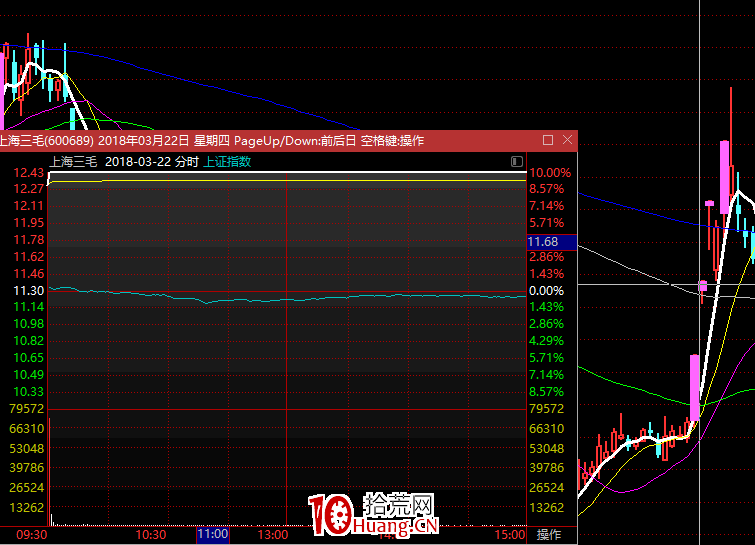Click the 8.57% red percentage label

click(547, 189)
